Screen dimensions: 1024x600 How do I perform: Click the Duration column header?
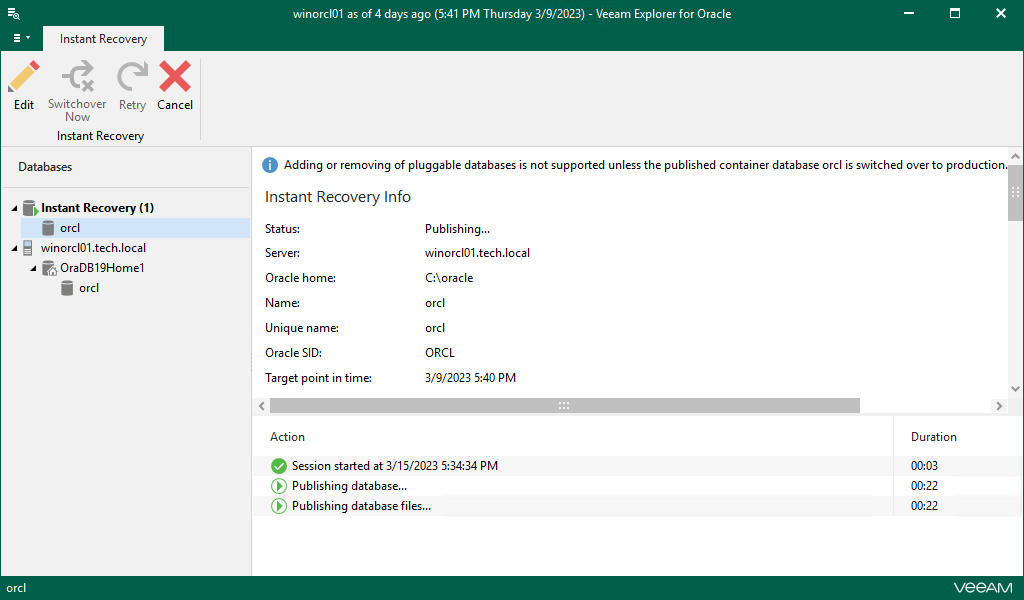934,437
